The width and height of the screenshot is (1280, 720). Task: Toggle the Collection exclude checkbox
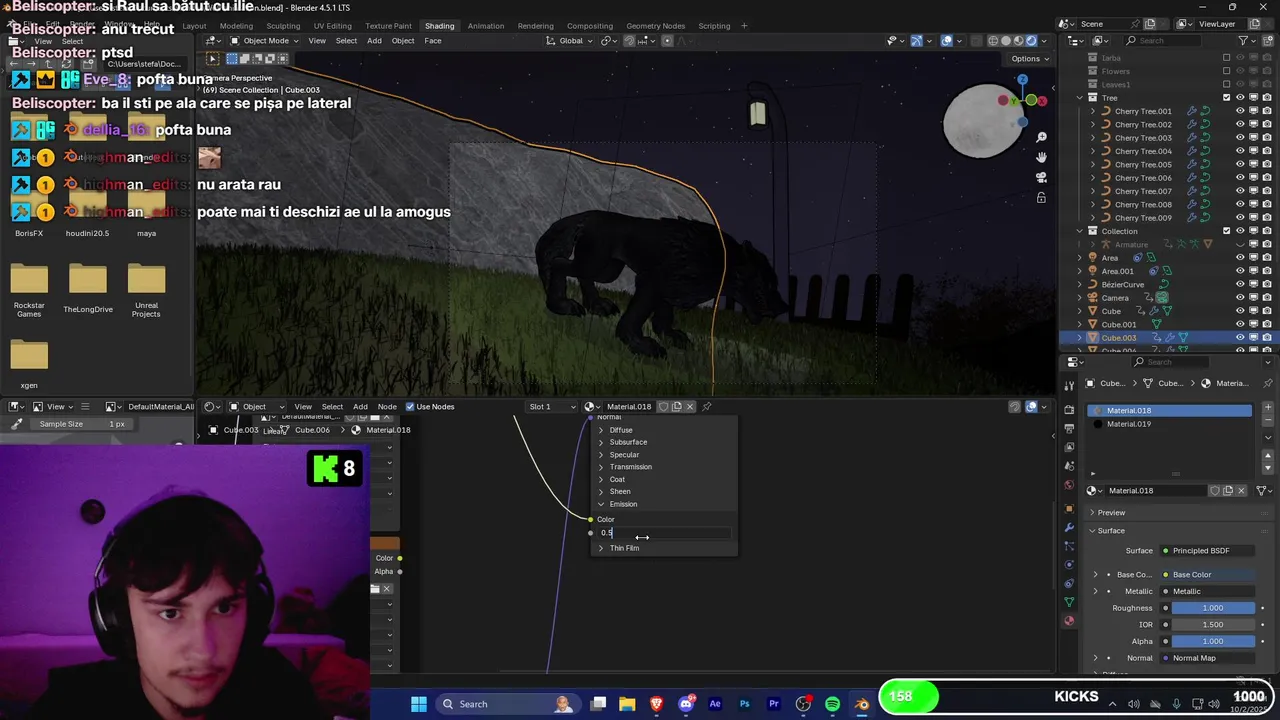coord(1227,231)
